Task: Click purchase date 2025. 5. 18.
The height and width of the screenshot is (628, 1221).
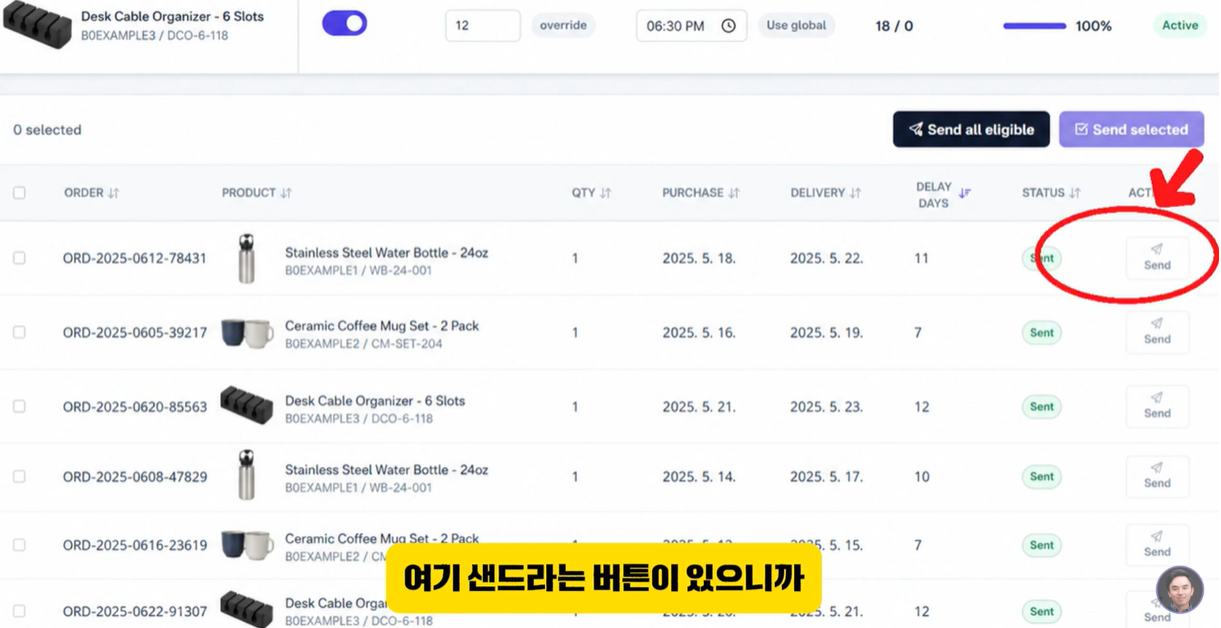Action: [698, 258]
